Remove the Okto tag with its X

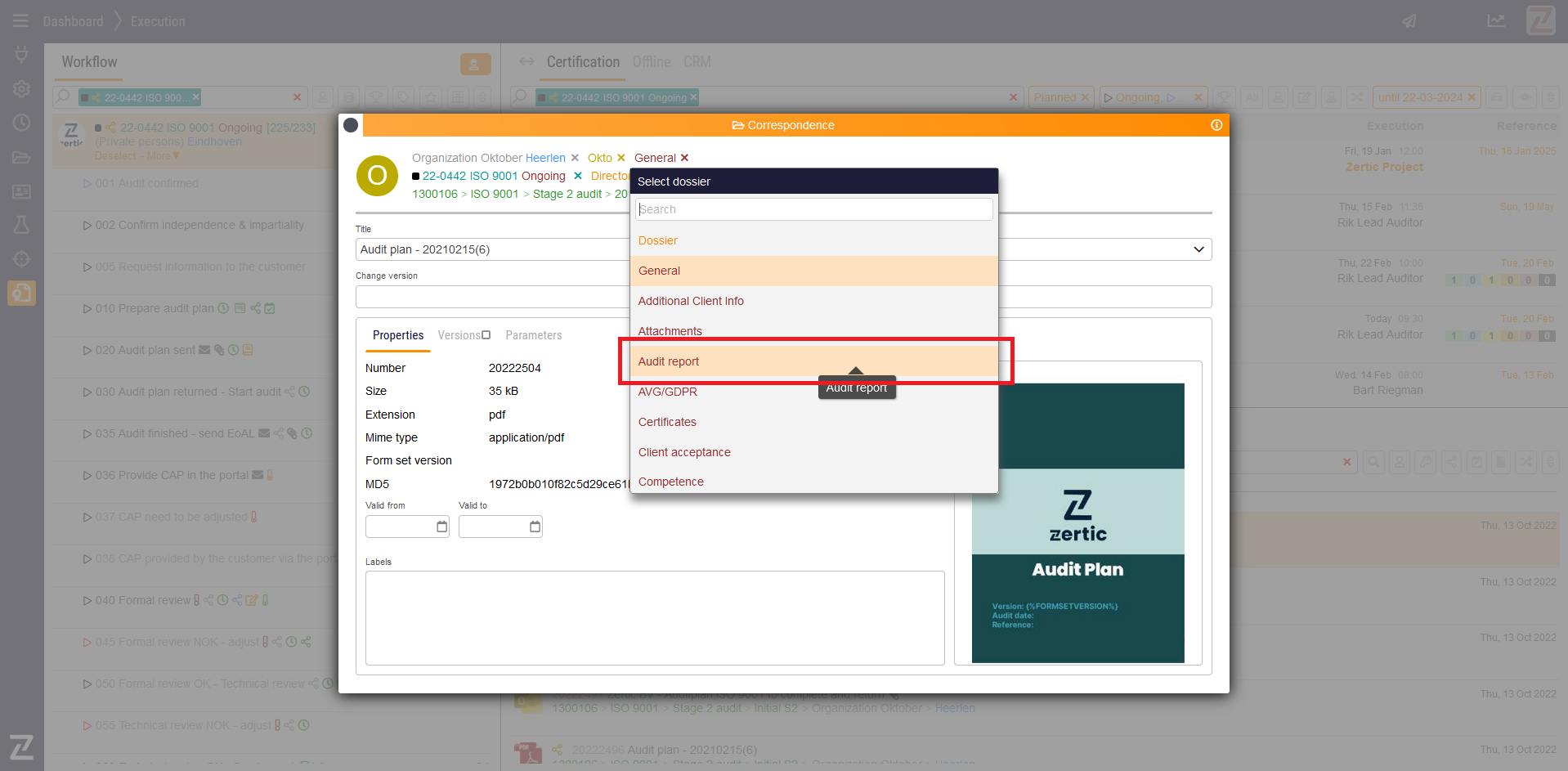pyautogui.click(x=621, y=158)
